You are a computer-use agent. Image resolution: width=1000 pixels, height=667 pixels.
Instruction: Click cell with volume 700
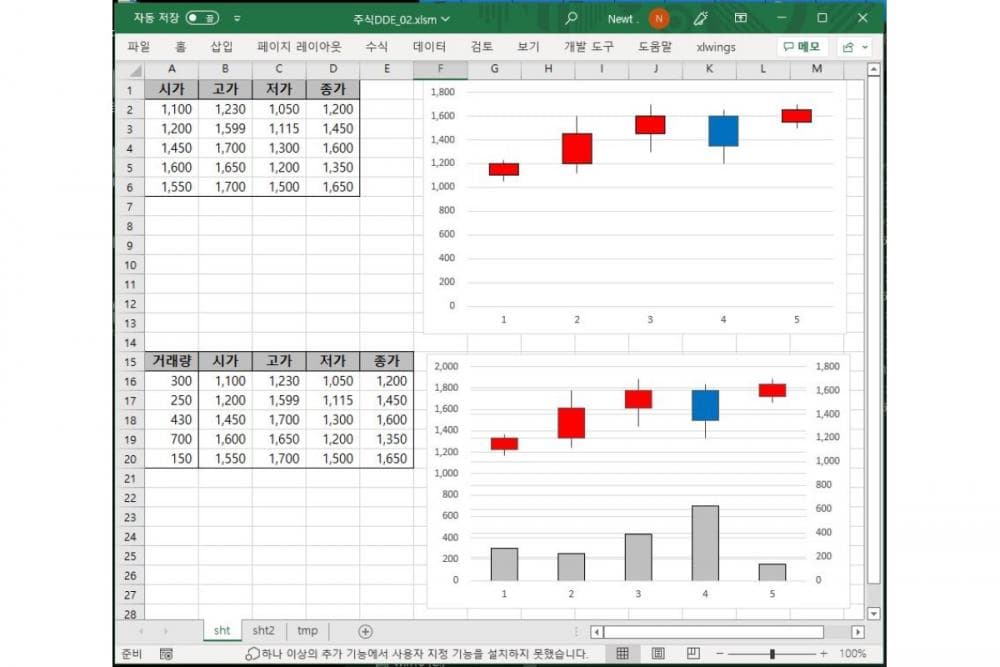[x=172, y=439]
